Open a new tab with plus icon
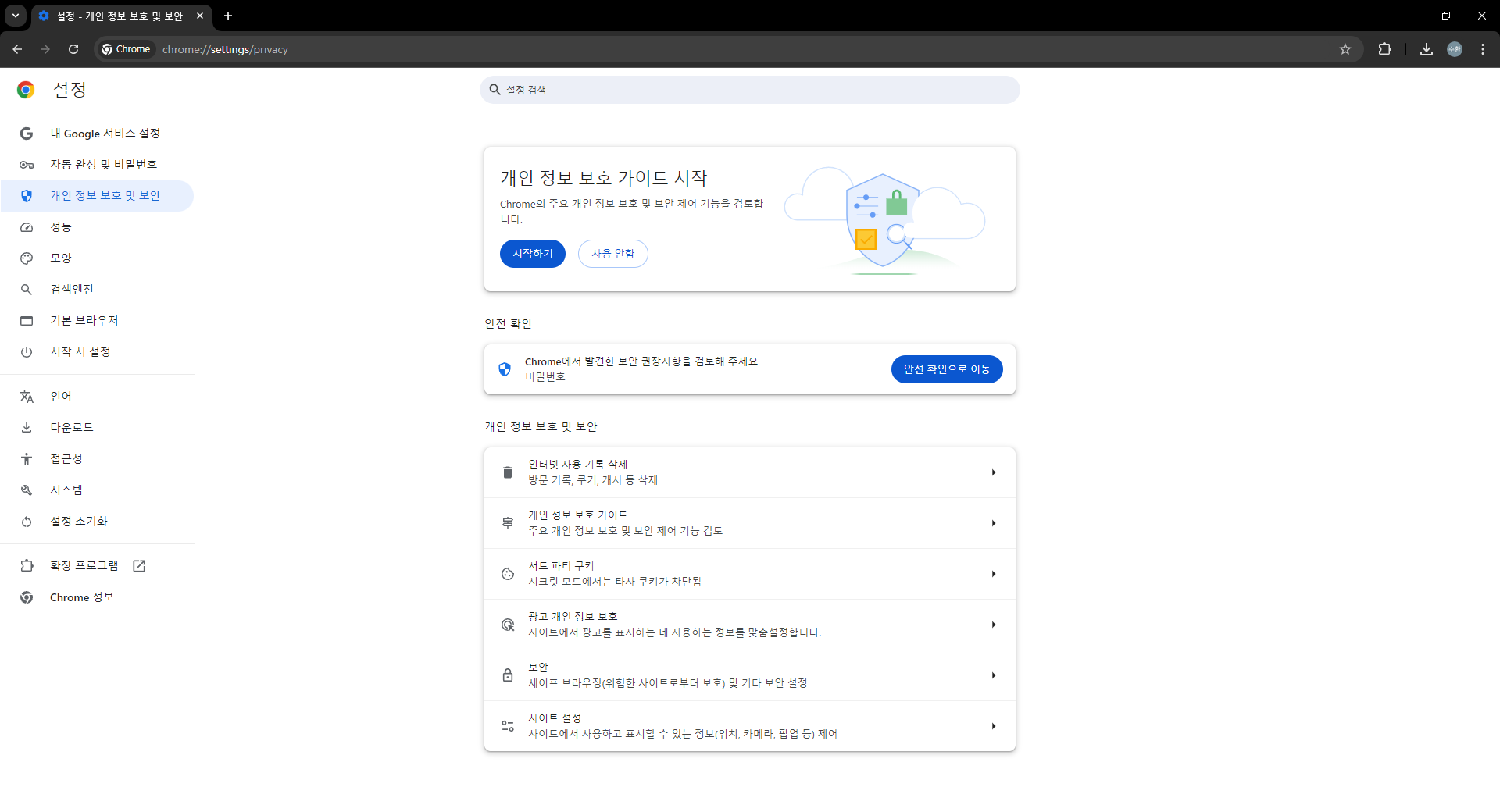1500x812 pixels. tap(228, 16)
